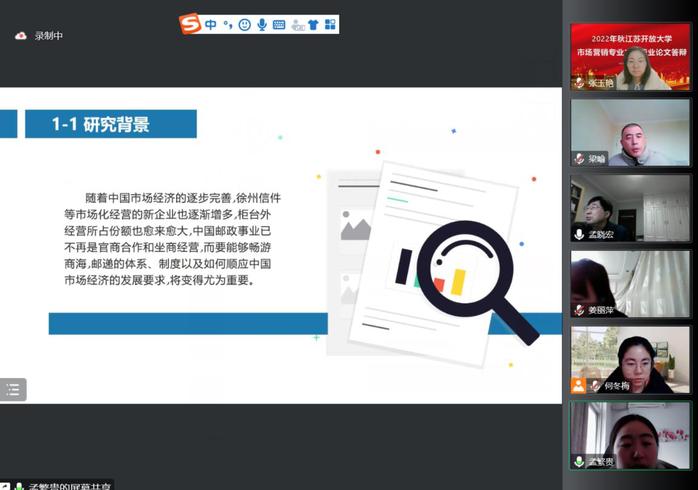Select 梁喻's video thumbnail
Image resolution: width=698 pixels, height=490 pixels.
point(630,132)
